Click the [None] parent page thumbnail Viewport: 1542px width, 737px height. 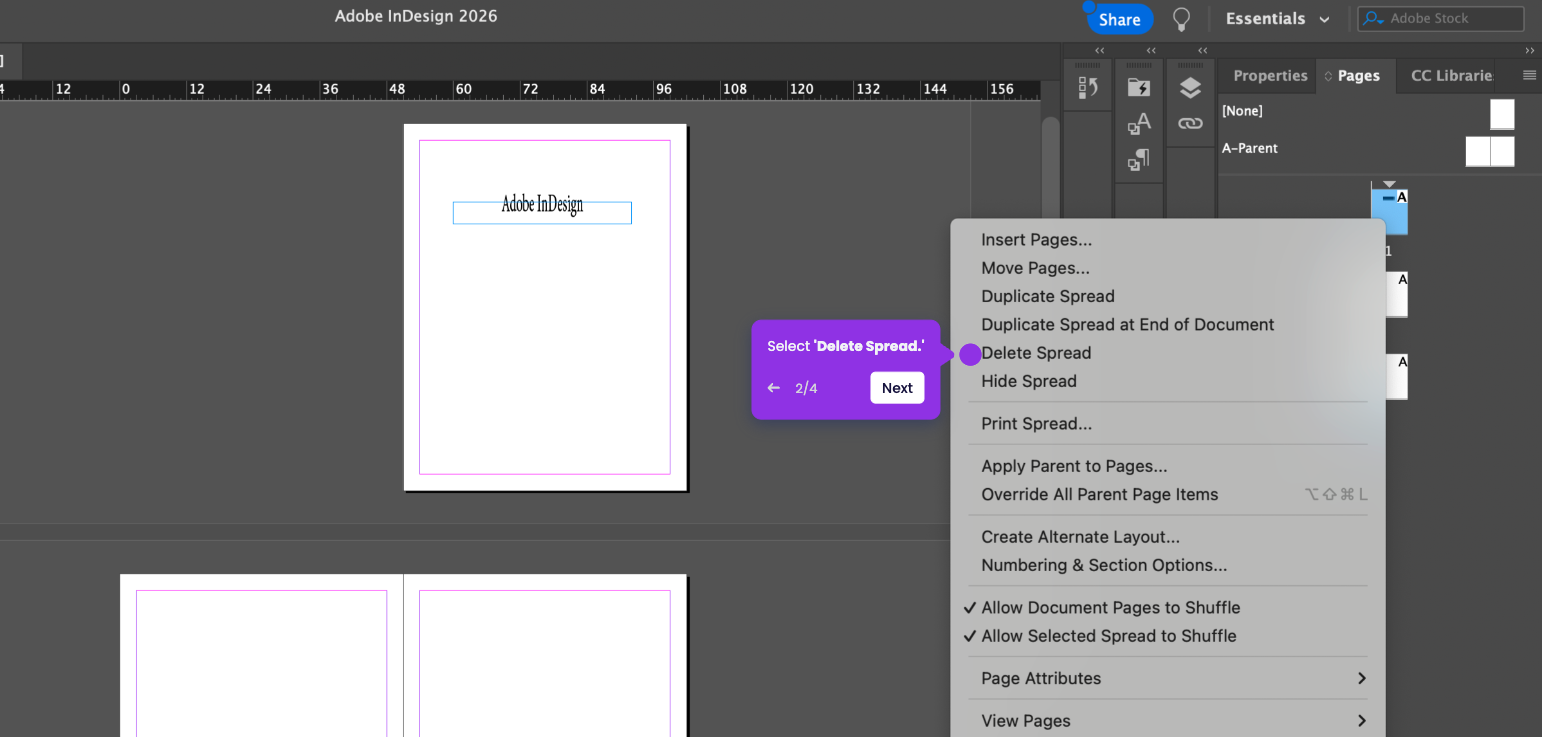1502,114
